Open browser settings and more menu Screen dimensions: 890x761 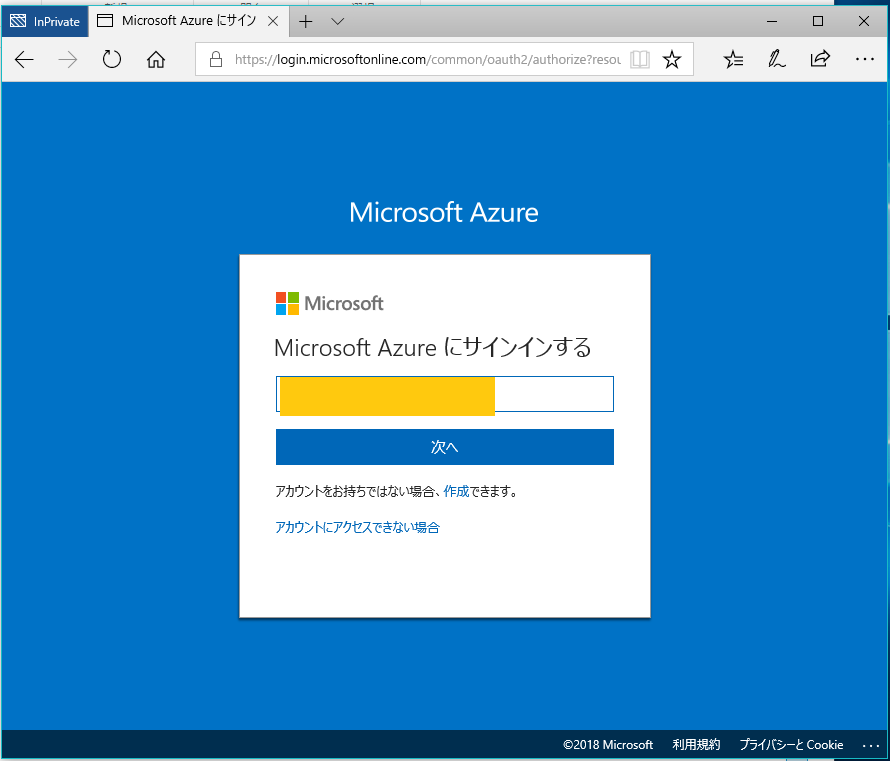864,59
